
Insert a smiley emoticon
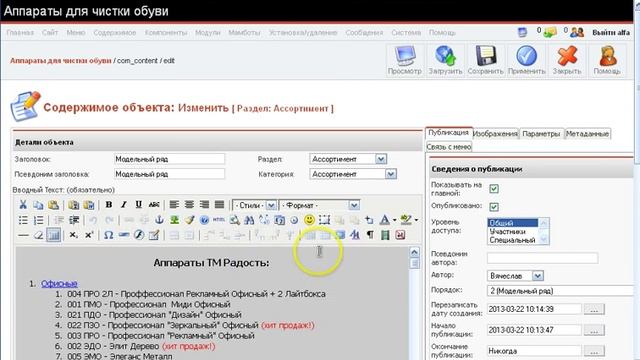coord(309,220)
